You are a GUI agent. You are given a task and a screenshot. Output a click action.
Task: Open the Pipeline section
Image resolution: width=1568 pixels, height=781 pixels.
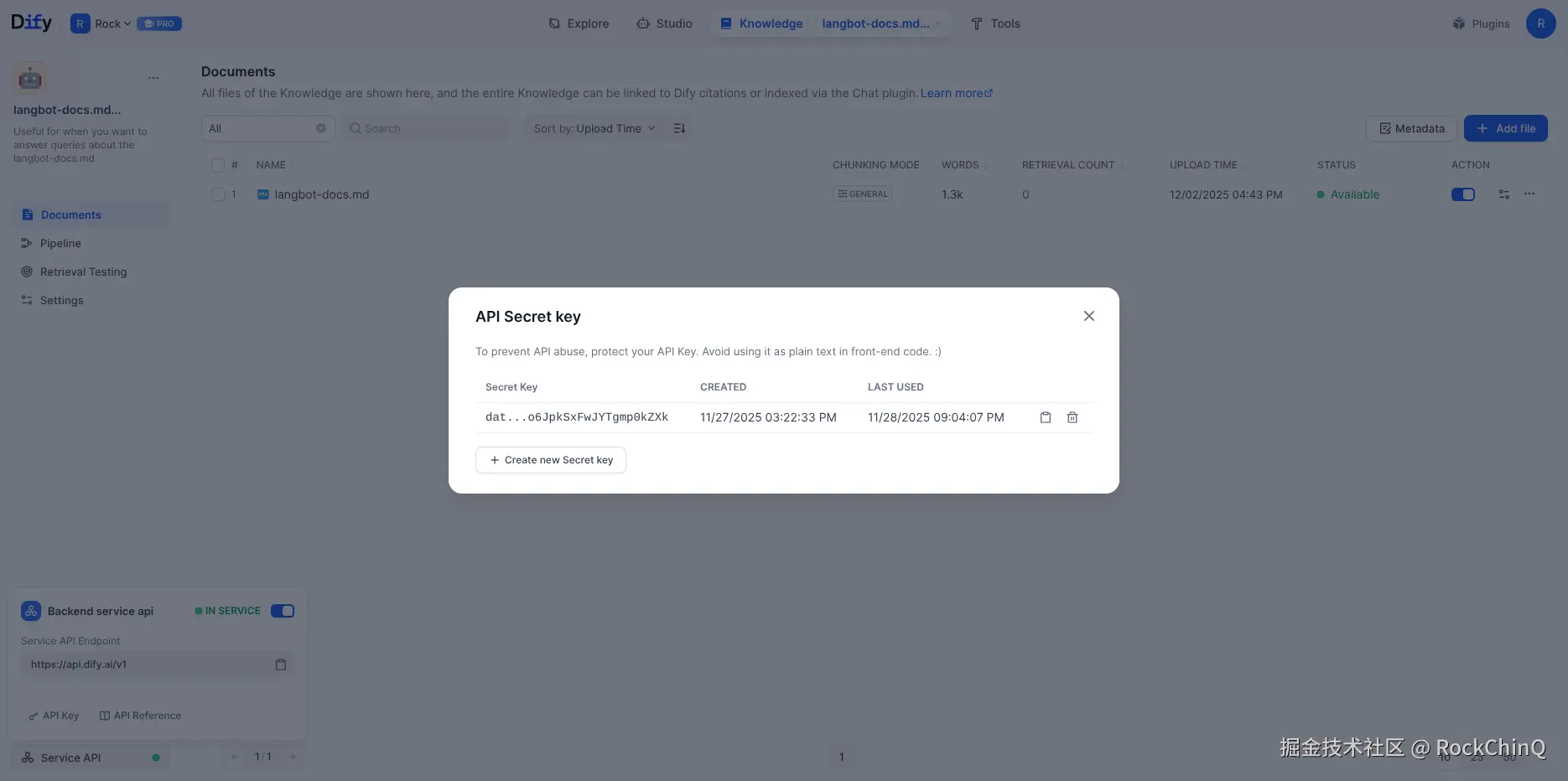pyautogui.click(x=60, y=242)
